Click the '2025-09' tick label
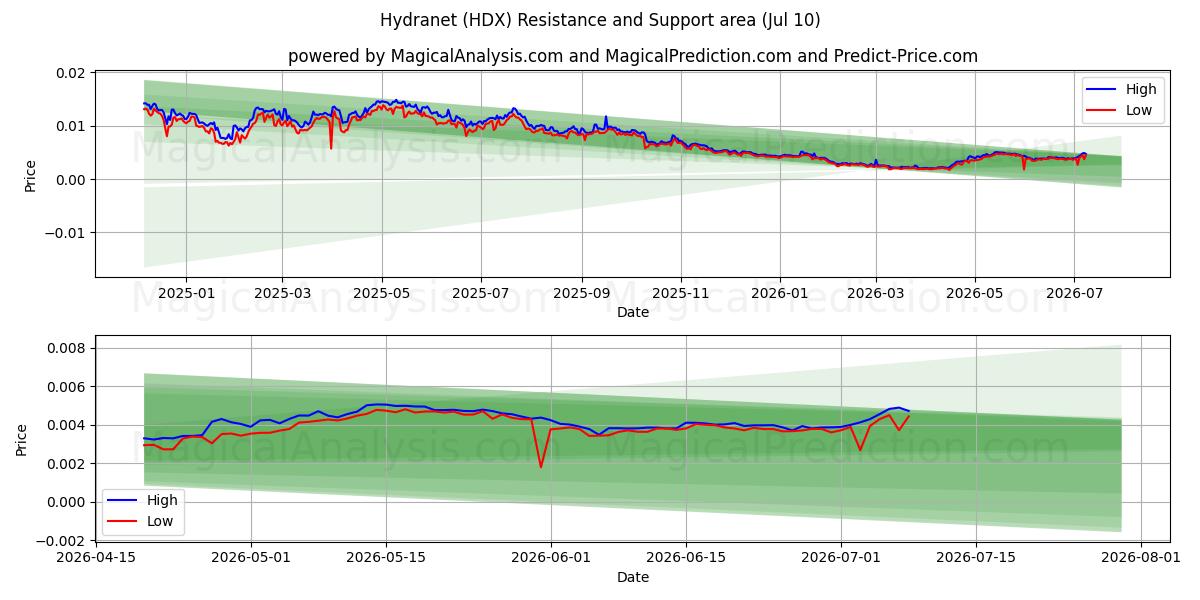1200x600 pixels. pos(582,293)
